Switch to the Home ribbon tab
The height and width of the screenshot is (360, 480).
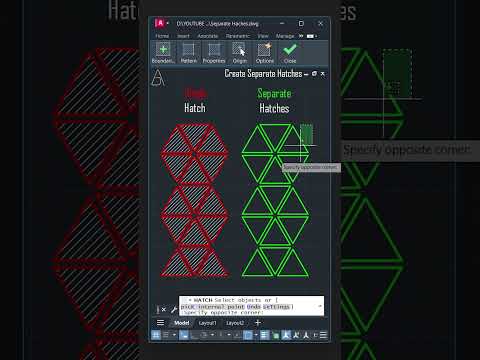click(162, 36)
